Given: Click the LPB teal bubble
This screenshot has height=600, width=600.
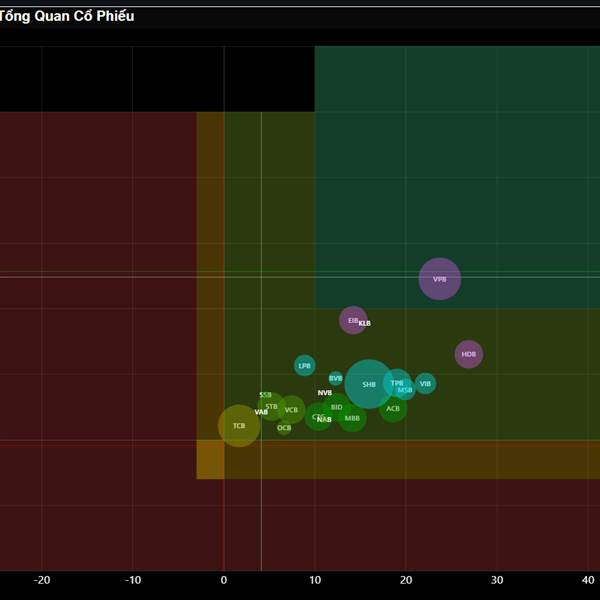Looking at the screenshot, I should click(305, 365).
